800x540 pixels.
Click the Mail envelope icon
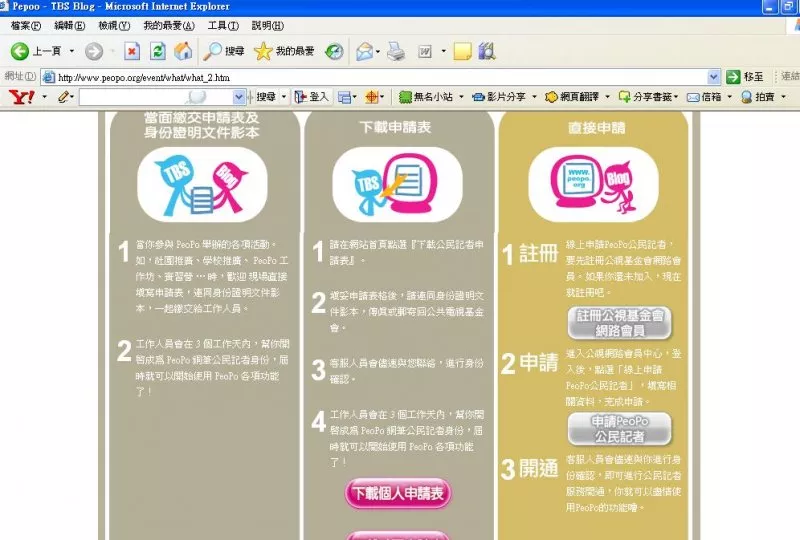364,51
